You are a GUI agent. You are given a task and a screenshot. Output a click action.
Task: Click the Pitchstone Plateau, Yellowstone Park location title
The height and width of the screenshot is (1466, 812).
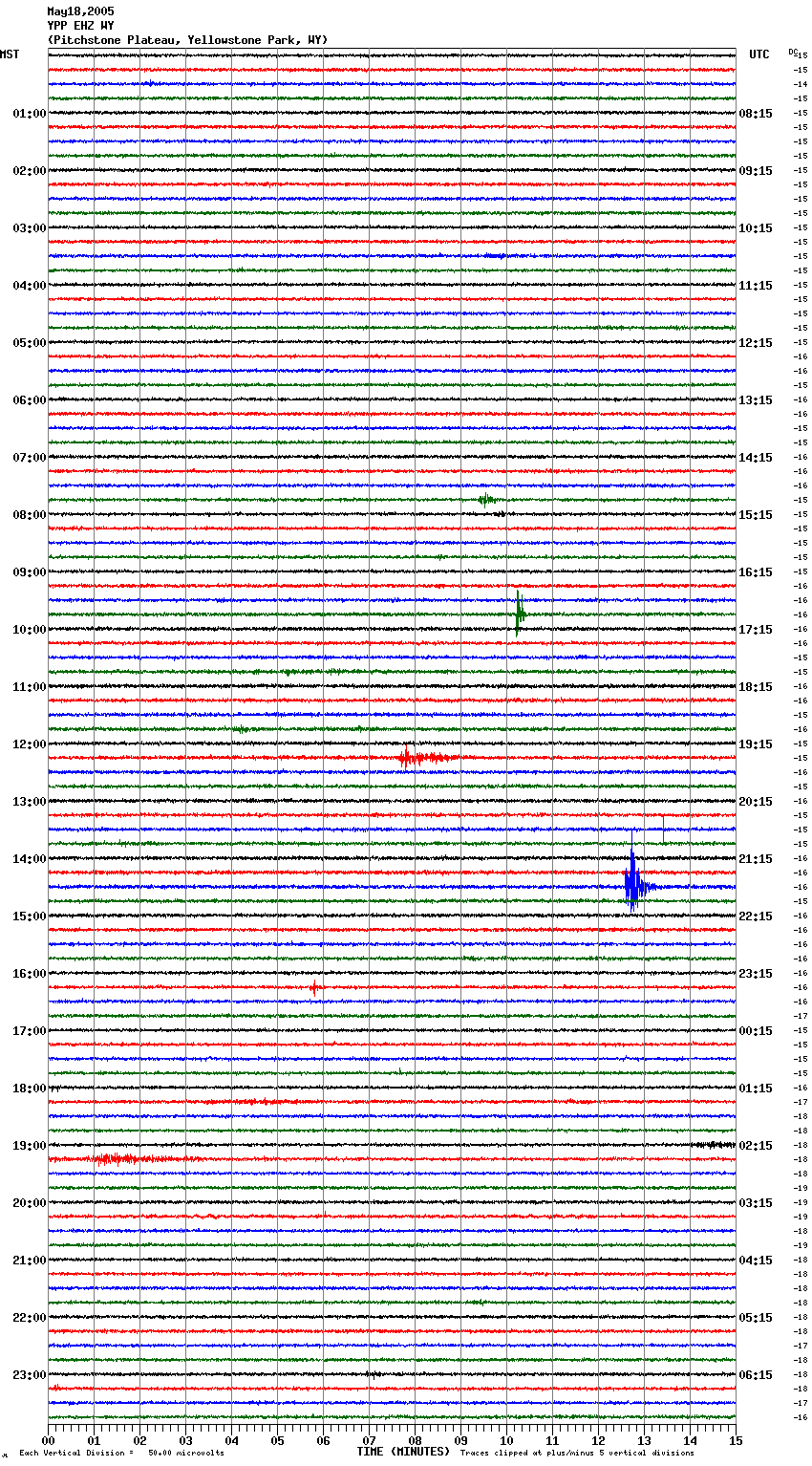click(187, 40)
